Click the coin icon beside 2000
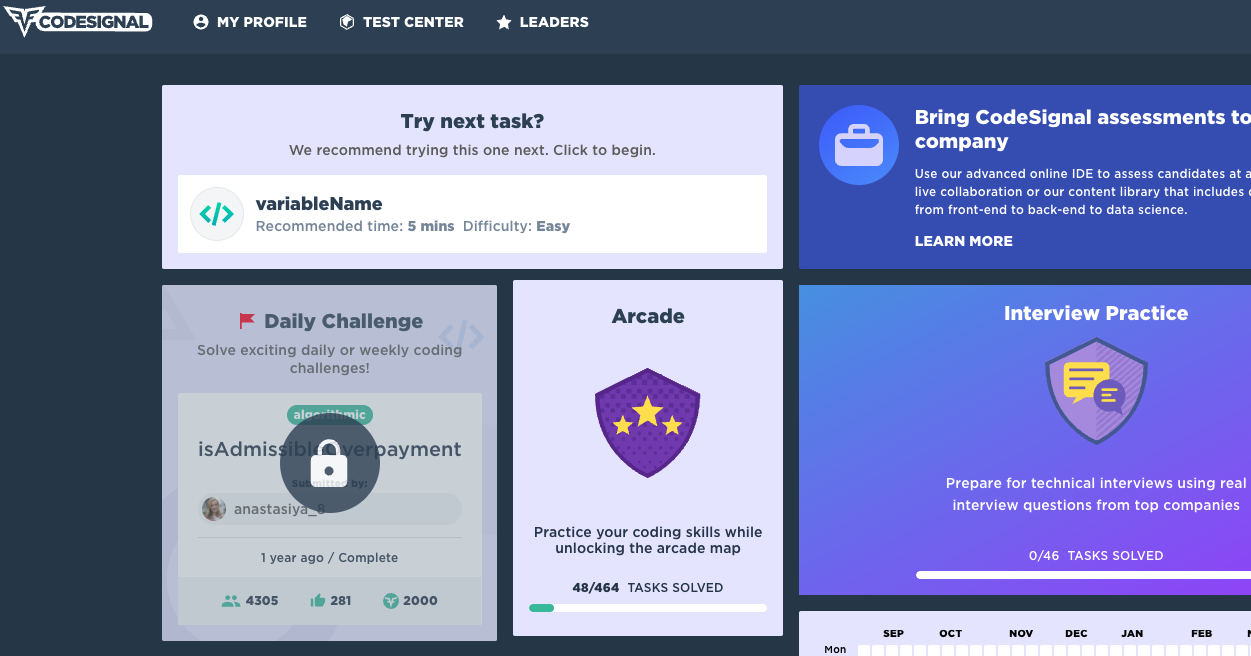Image resolution: width=1251 pixels, height=656 pixels. pos(391,601)
